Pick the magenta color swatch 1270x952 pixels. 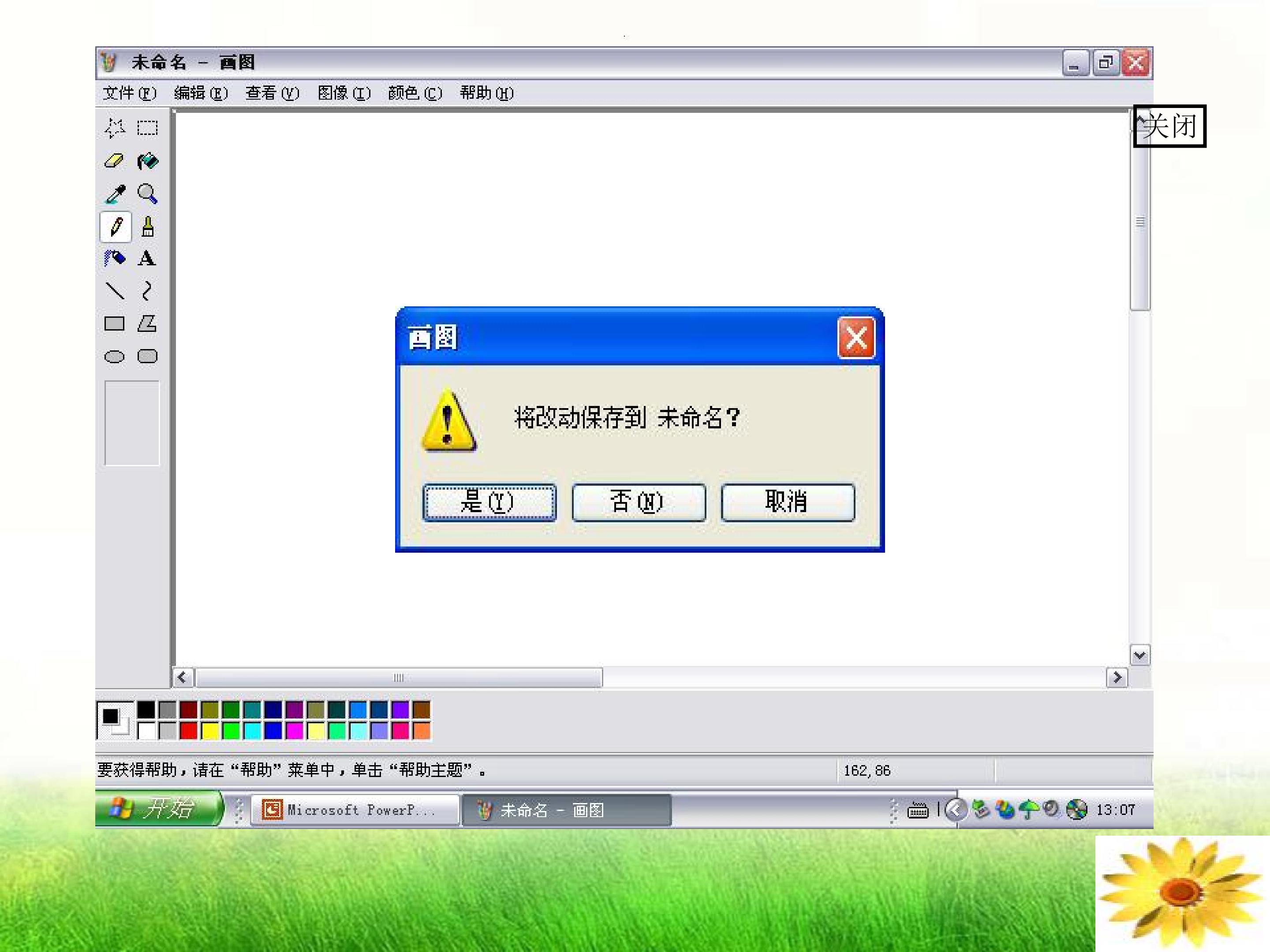pyautogui.click(x=295, y=730)
